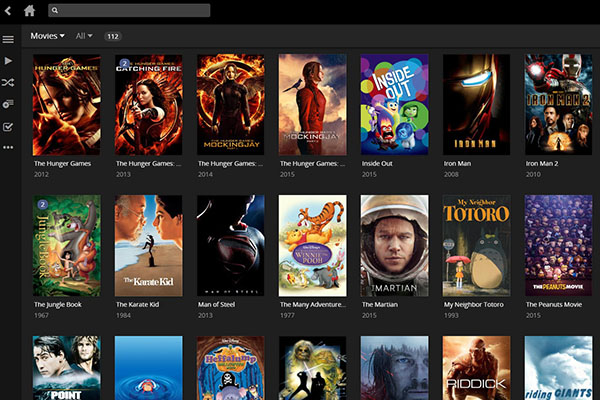This screenshot has width=600, height=400.
Task: Play all with the sidebar play icon
Action: pos(8,61)
